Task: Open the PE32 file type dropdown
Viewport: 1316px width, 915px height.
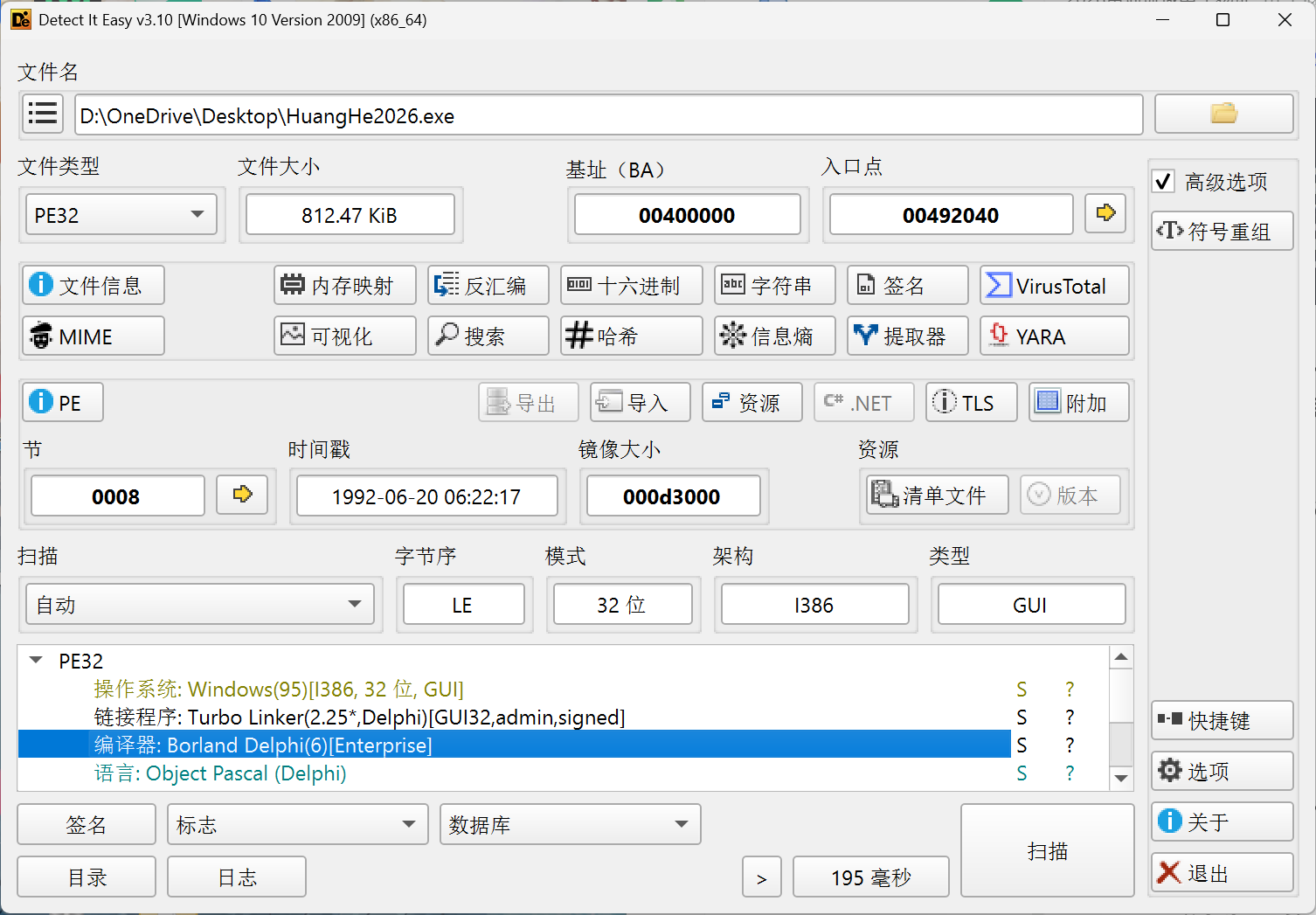Action: tap(121, 214)
